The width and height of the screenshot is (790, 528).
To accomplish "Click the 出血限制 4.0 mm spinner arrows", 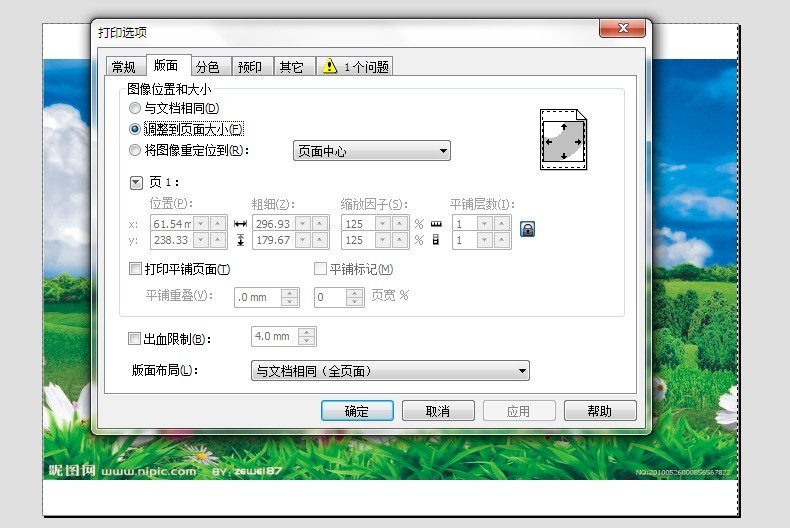I will (x=306, y=336).
